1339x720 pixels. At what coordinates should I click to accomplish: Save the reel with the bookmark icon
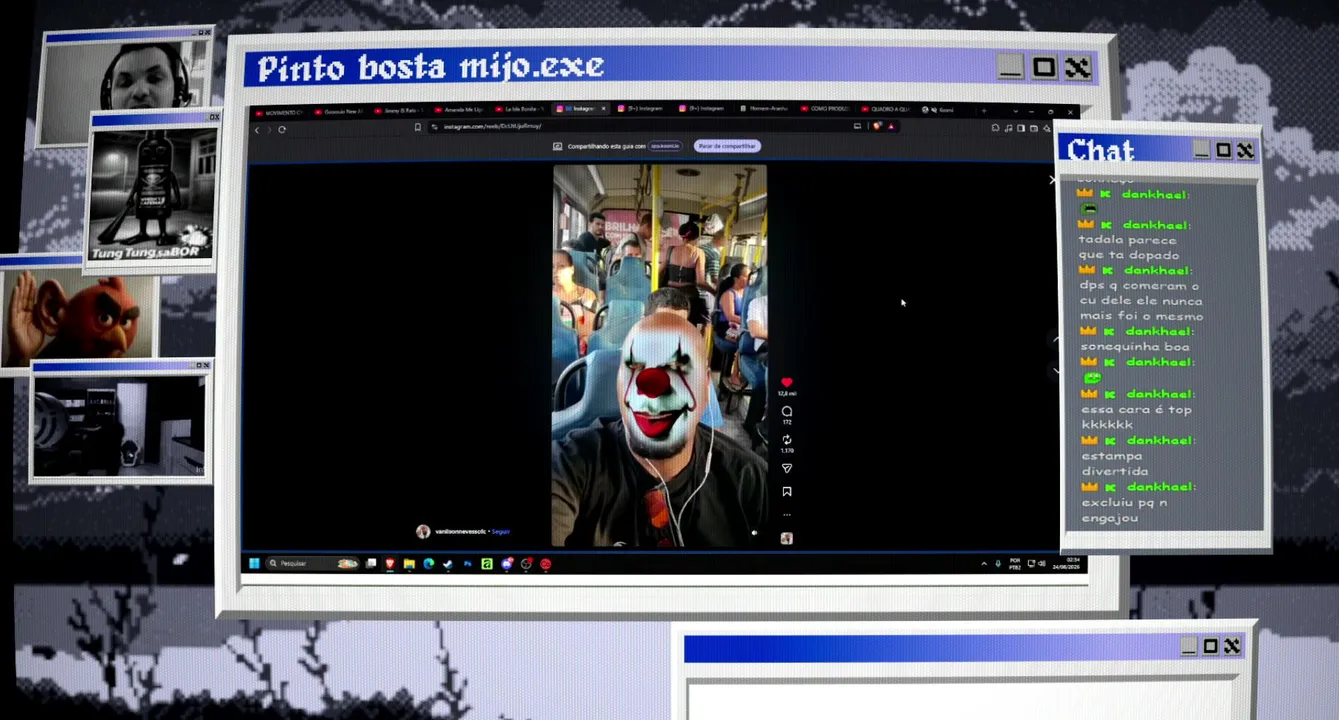(x=786, y=492)
